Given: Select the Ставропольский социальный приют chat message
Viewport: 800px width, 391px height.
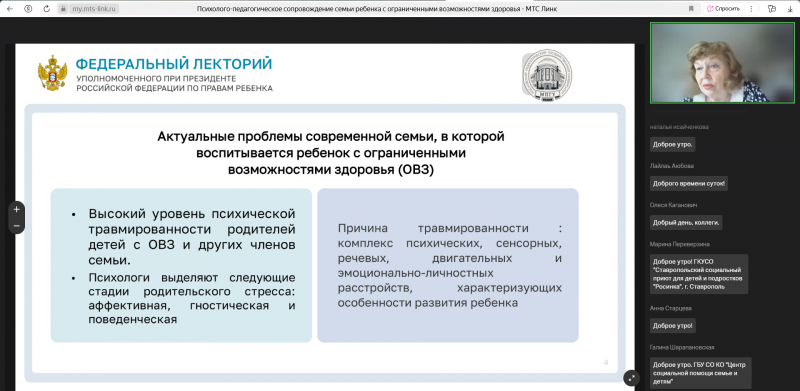Looking at the screenshot, I should point(699,274).
